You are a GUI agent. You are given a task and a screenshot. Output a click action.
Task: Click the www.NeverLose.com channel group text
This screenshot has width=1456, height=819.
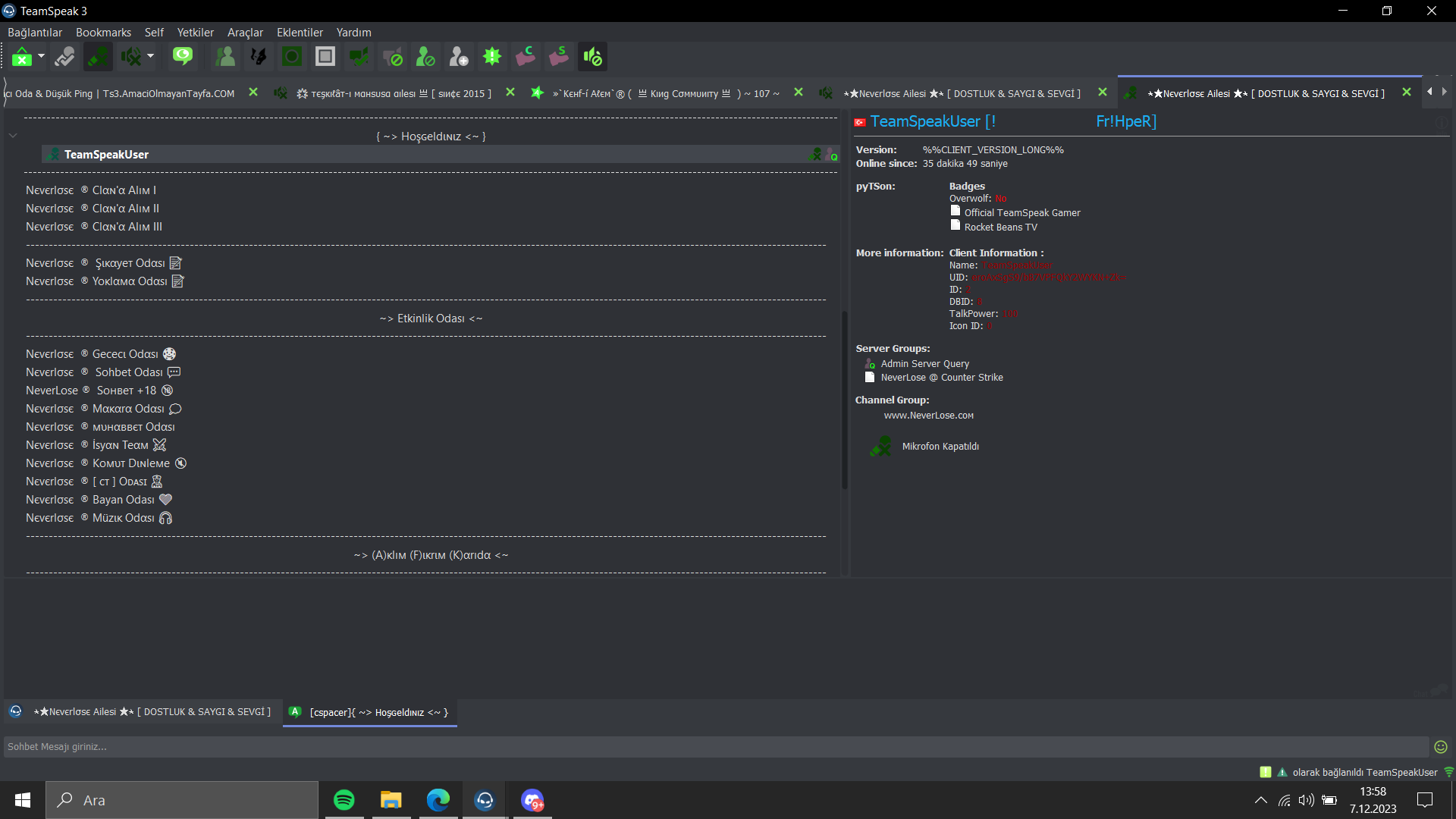click(929, 416)
